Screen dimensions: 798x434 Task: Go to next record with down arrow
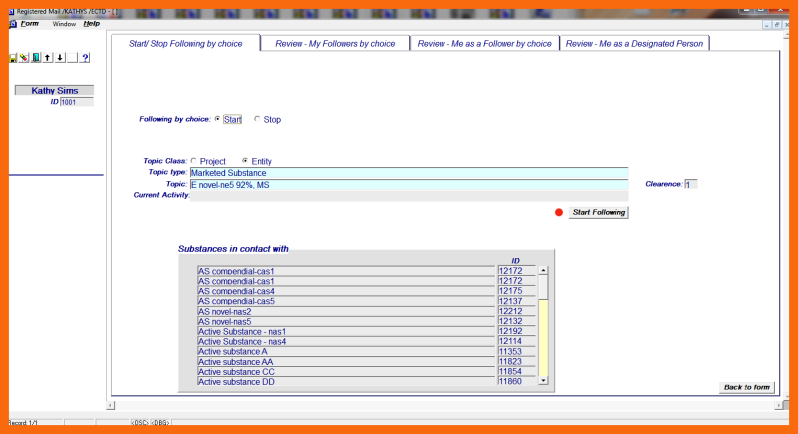60,58
